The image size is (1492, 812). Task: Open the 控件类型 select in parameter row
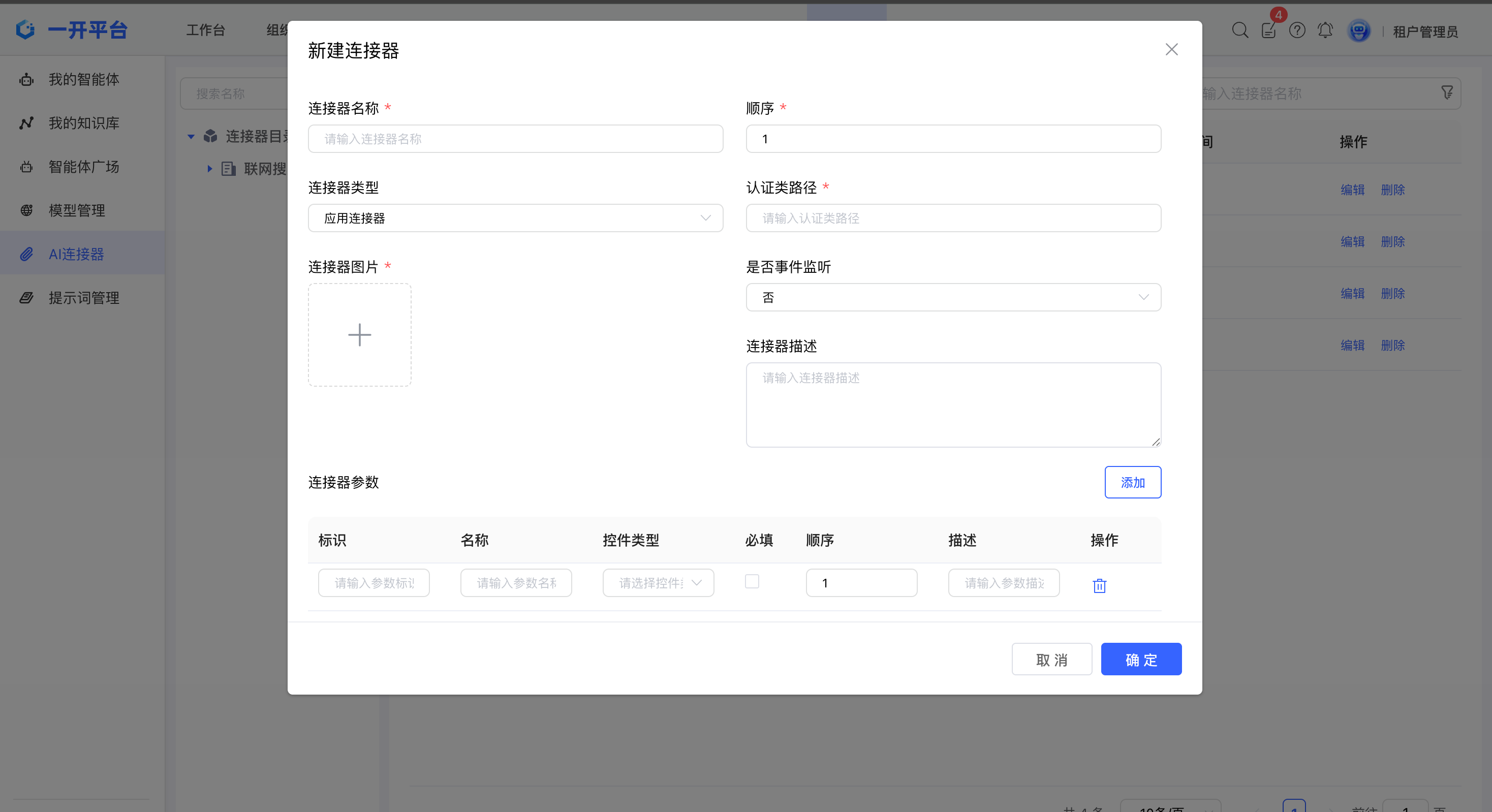pyautogui.click(x=658, y=583)
